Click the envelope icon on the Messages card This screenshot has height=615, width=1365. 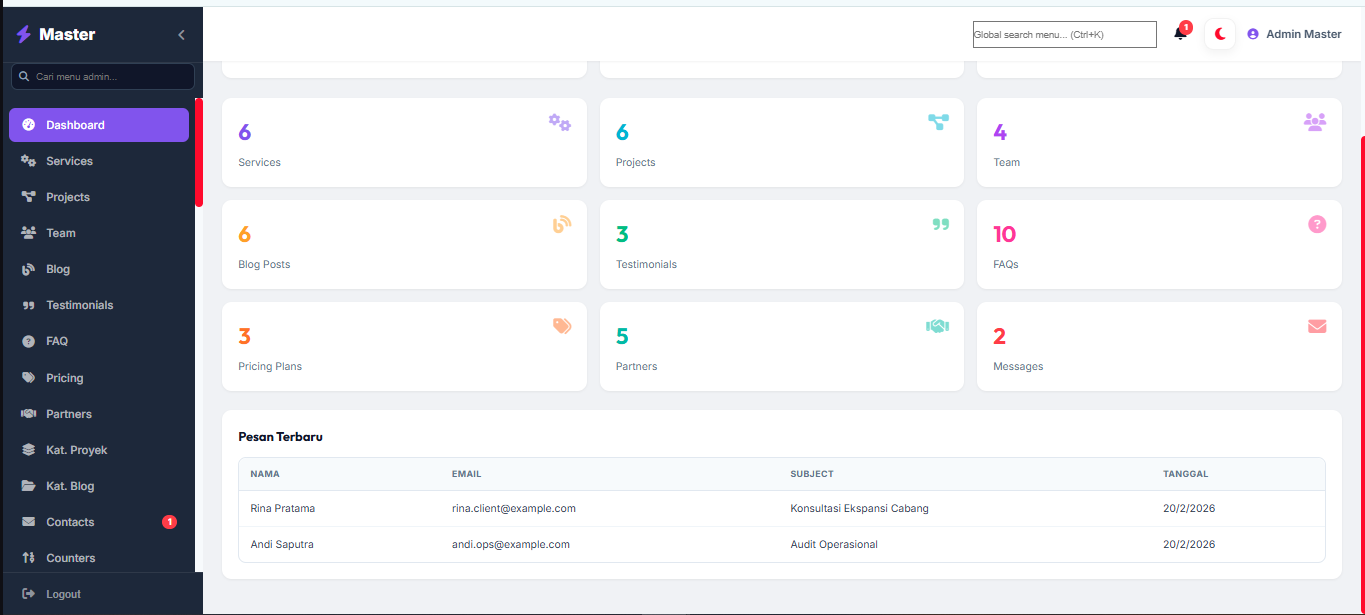pyautogui.click(x=1316, y=326)
